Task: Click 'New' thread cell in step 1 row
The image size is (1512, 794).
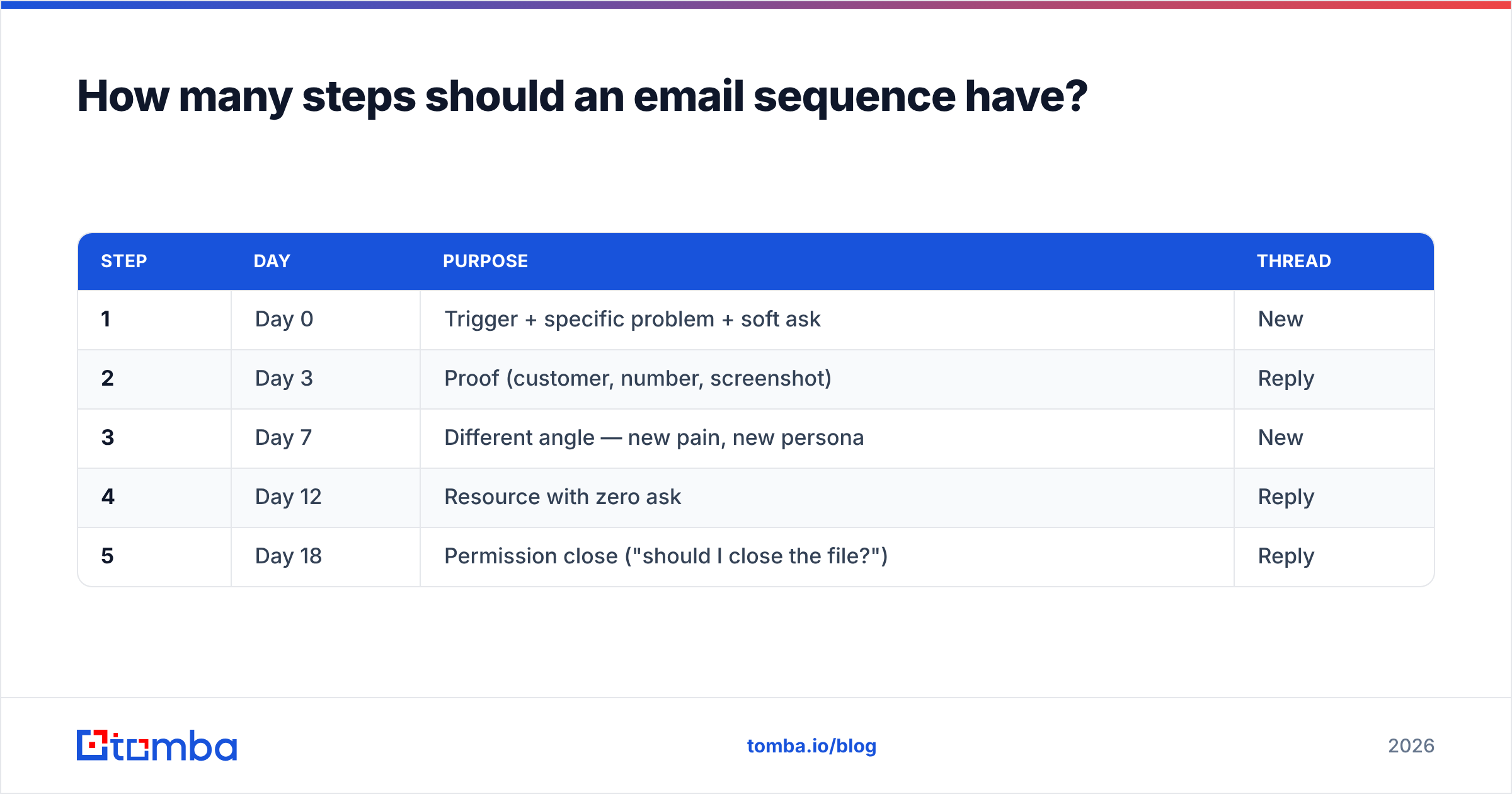Action: pyautogui.click(x=1334, y=319)
